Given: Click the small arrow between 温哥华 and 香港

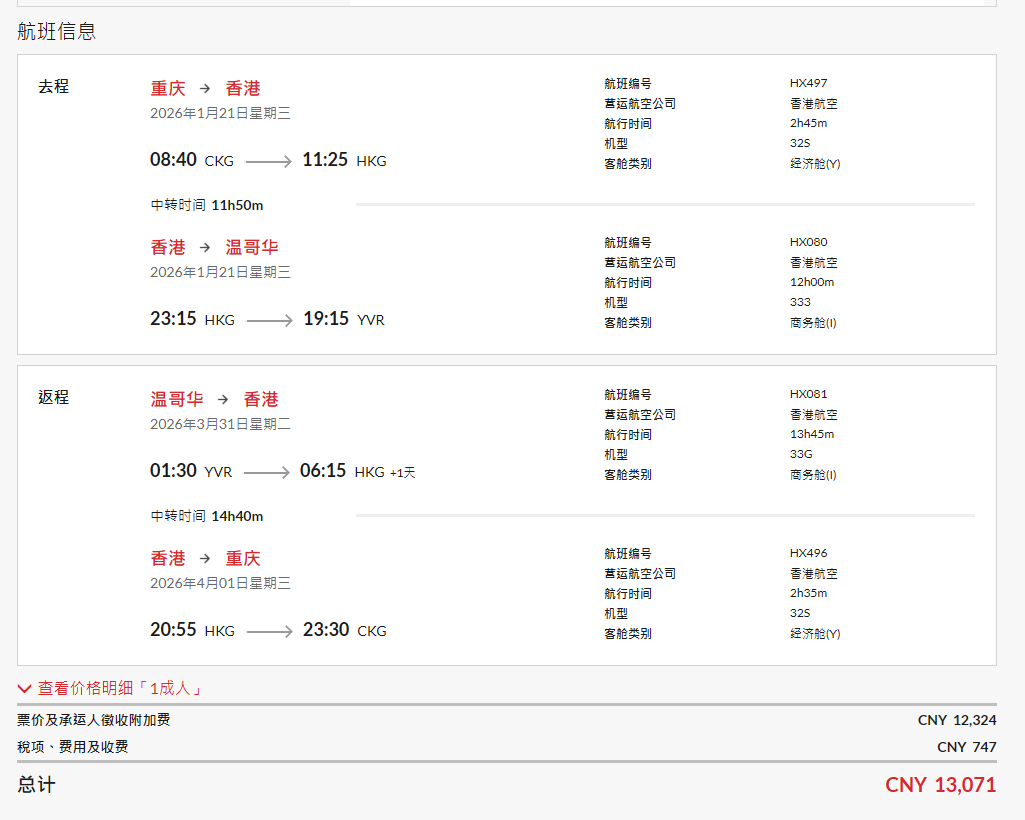Looking at the screenshot, I should pyautogui.click(x=223, y=400).
